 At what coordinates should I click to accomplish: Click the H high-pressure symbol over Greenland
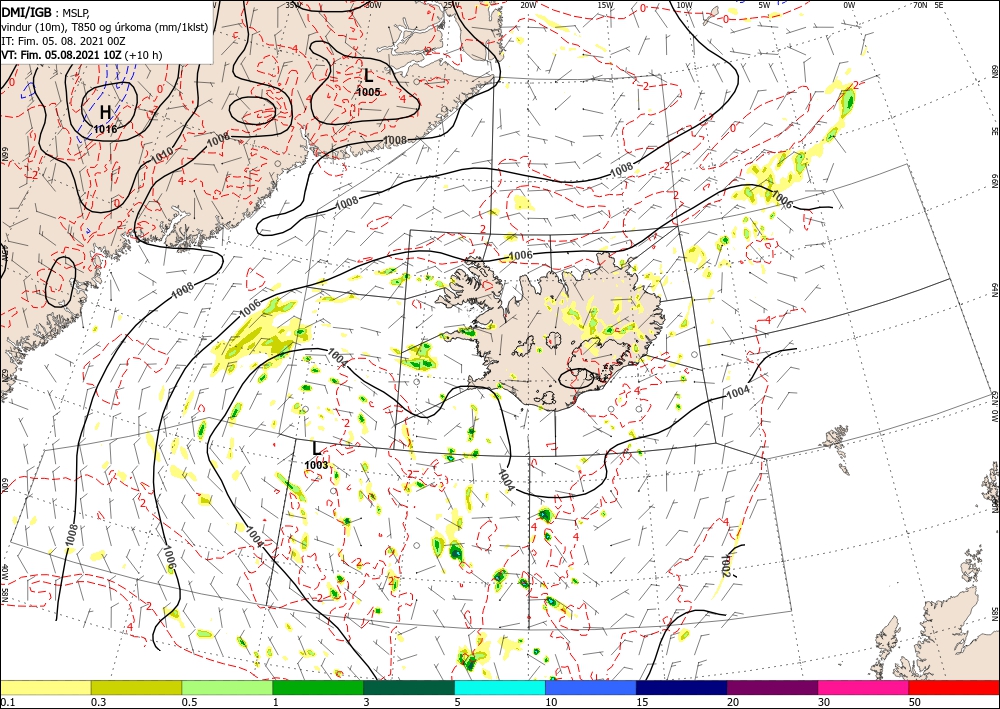(x=106, y=112)
